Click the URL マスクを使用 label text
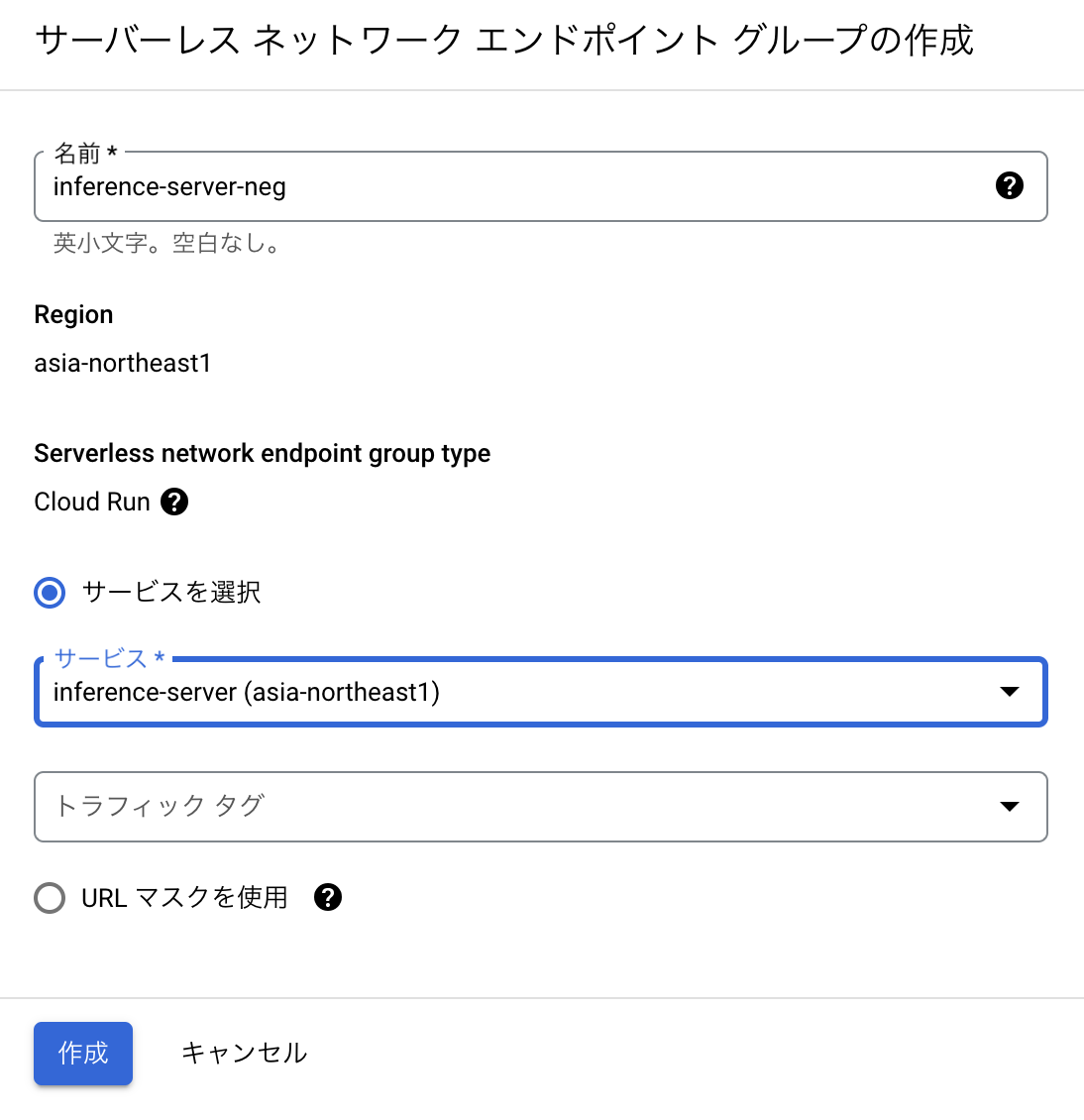The width and height of the screenshot is (1084, 1120). point(185,898)
